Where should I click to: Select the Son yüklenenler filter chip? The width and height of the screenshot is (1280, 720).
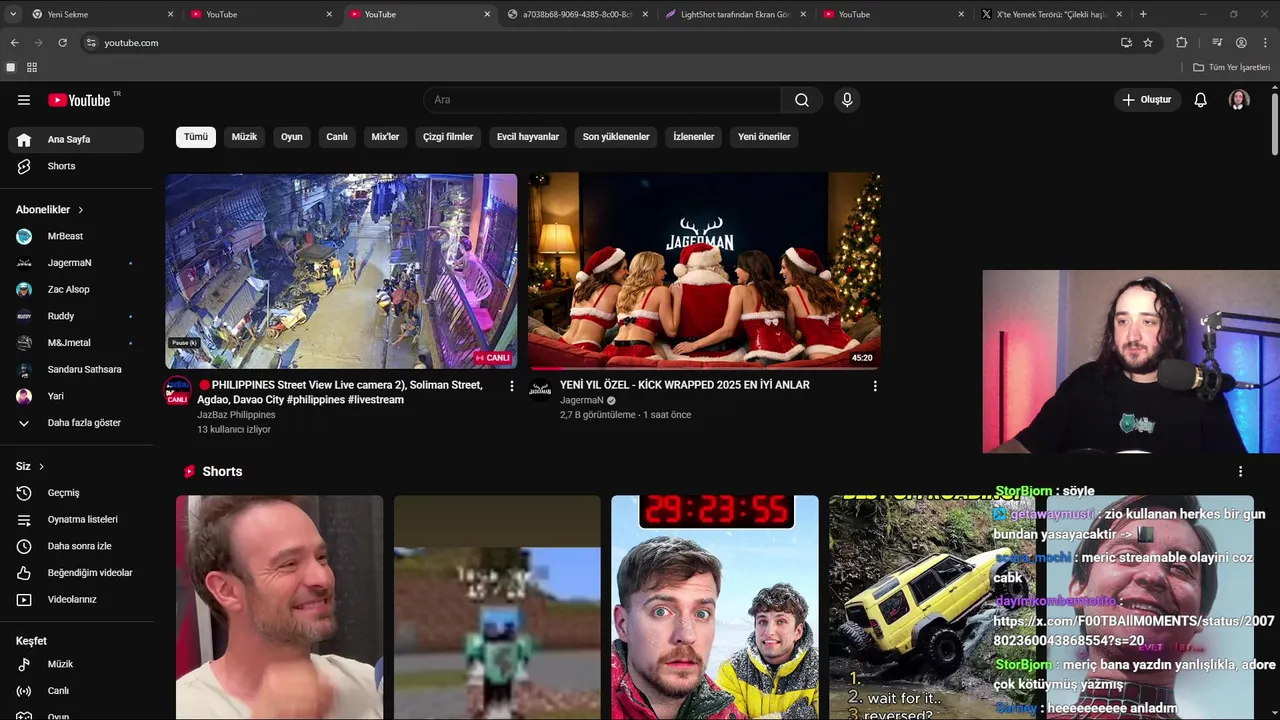click(616, 137)
